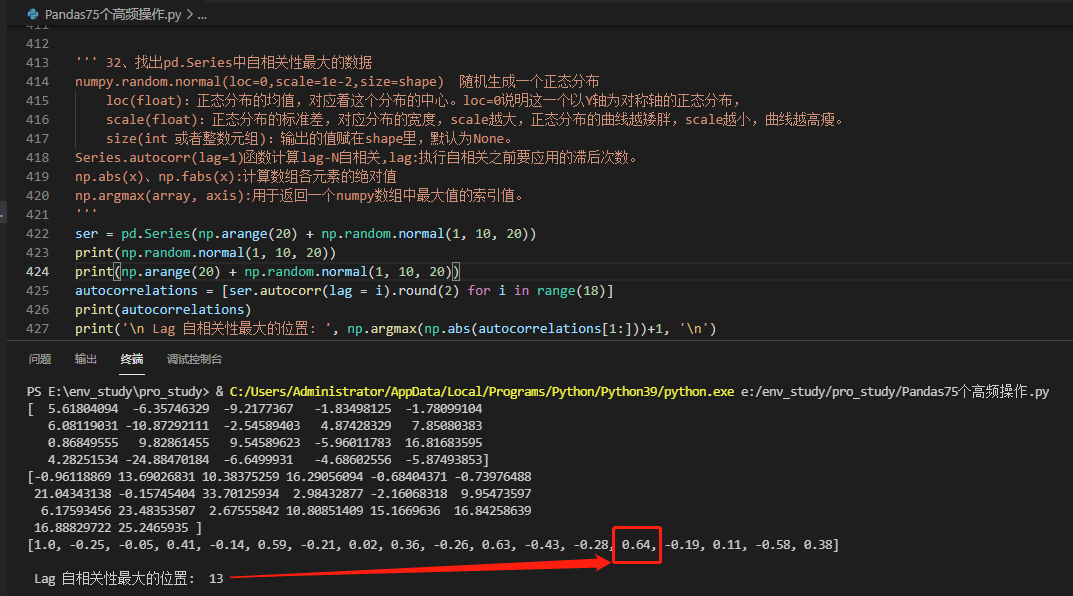
Task: Click line number 427
Action: pyautogui.click(x=37, y=328)
